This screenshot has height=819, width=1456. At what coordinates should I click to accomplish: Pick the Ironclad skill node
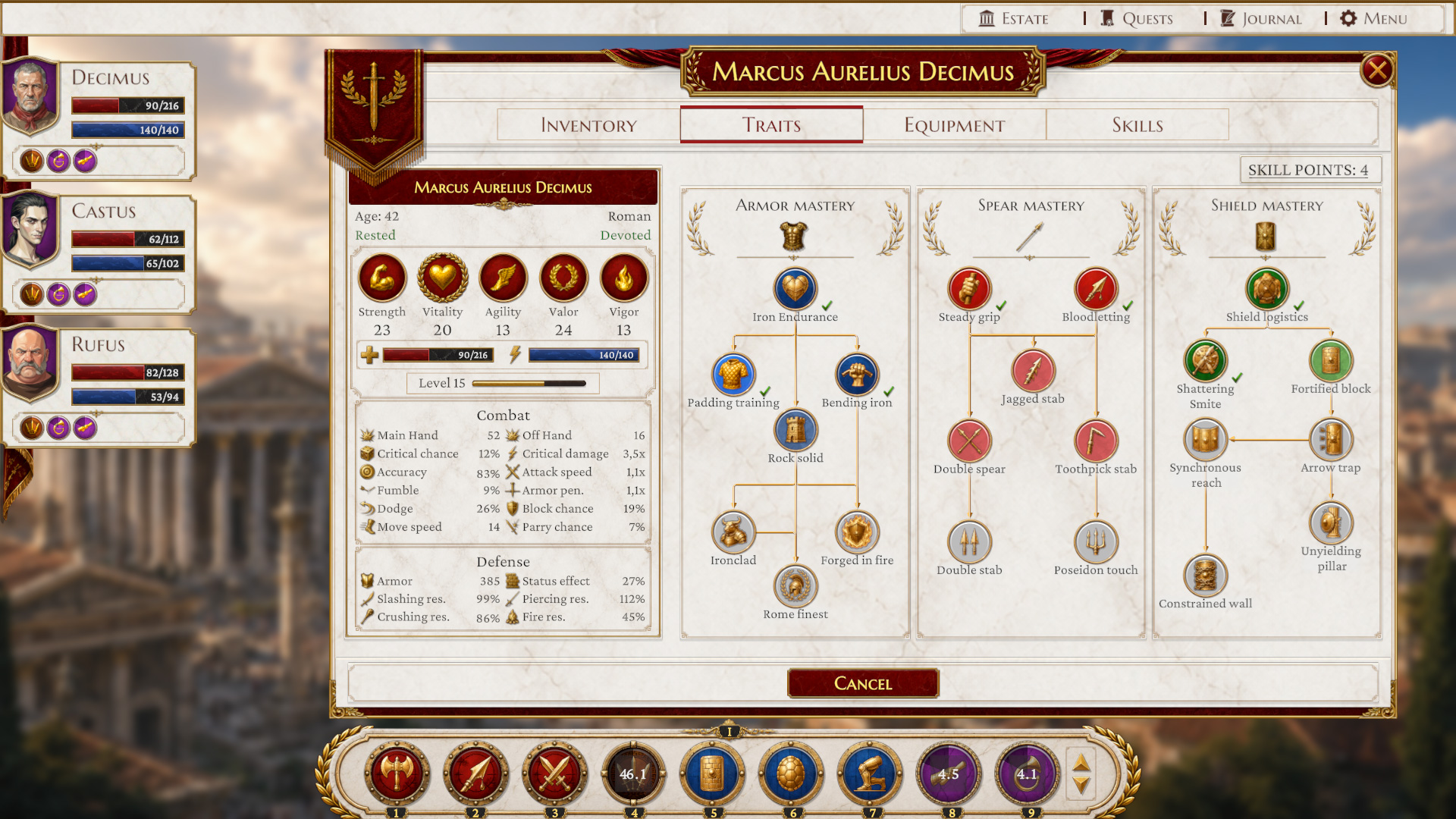coord(733,532)
